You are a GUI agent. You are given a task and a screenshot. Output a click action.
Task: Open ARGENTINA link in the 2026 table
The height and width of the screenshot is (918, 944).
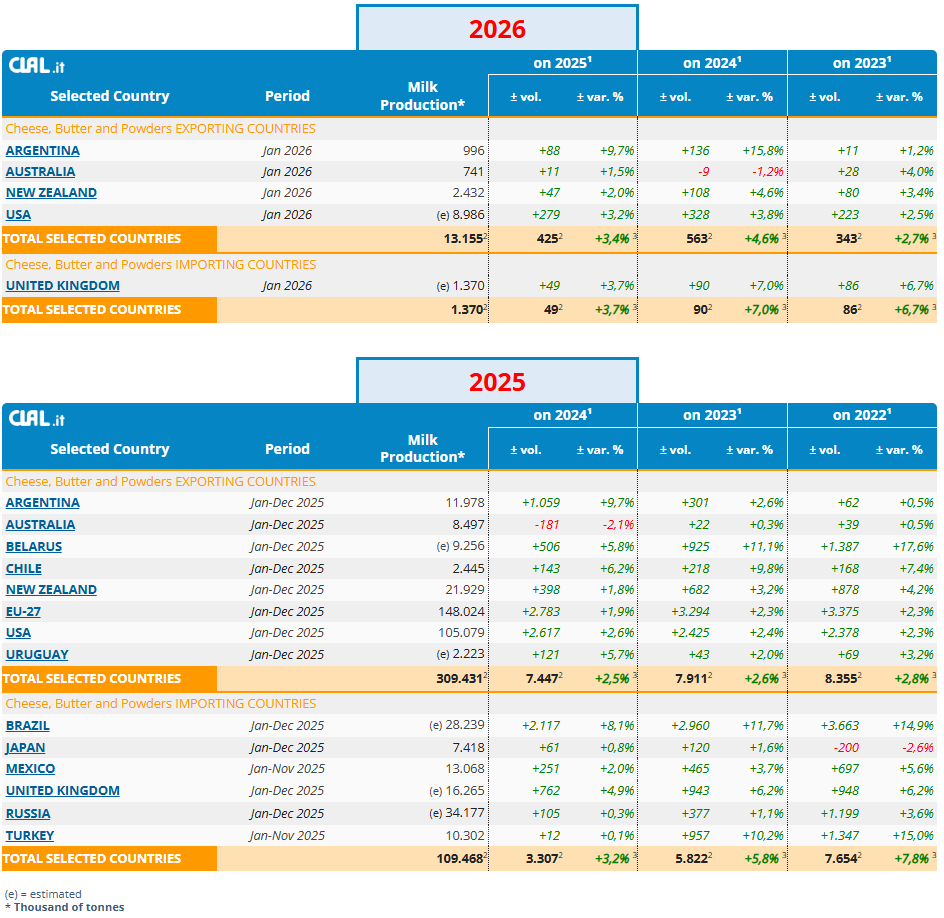(43, 151)
